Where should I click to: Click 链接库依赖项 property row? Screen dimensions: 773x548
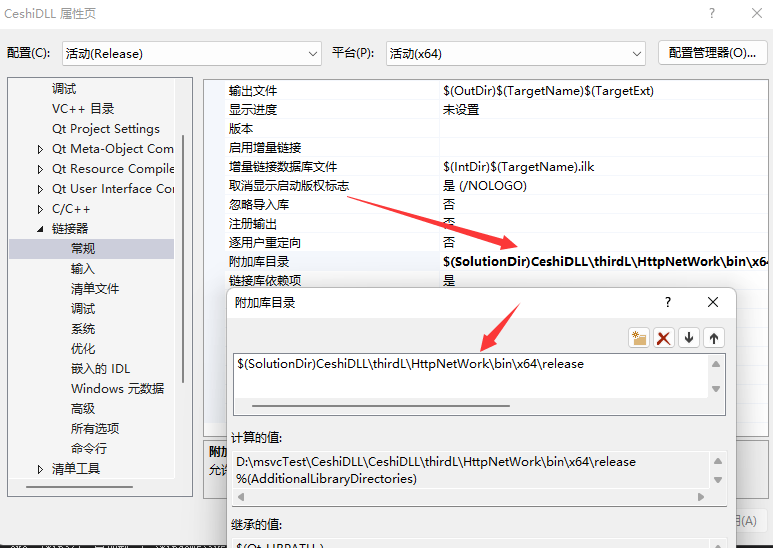pyautogui.click(x=496, y=280)
